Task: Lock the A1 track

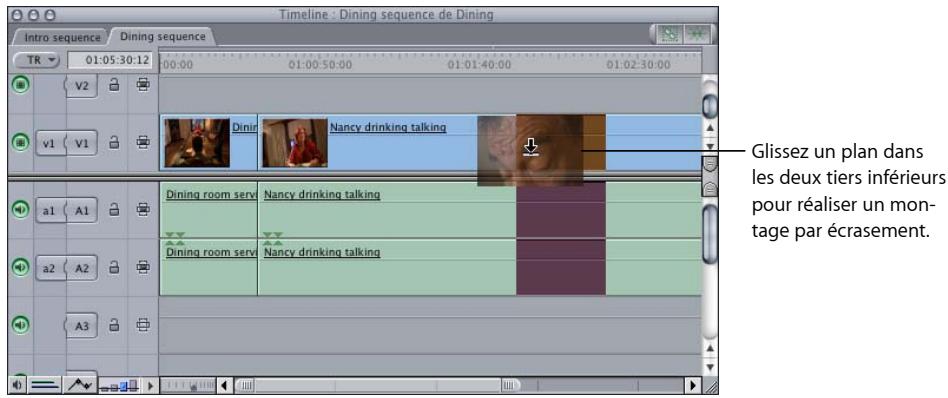Action: coord(114,209)
